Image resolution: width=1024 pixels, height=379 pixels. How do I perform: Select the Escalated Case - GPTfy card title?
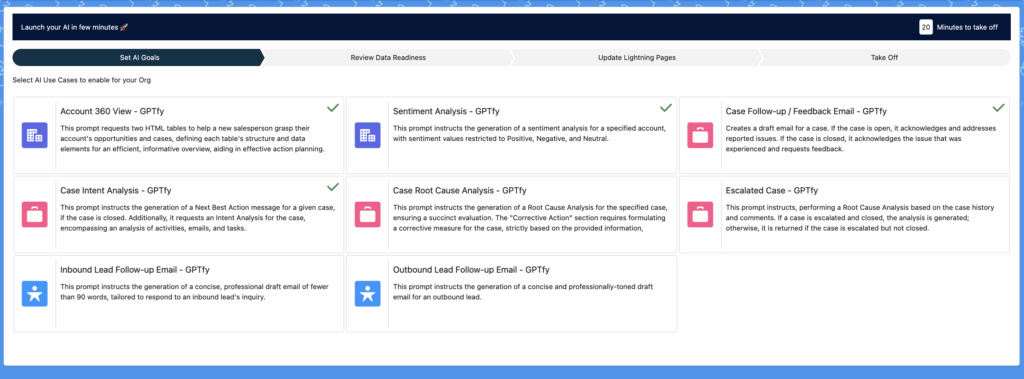click(x=771, y=191)
